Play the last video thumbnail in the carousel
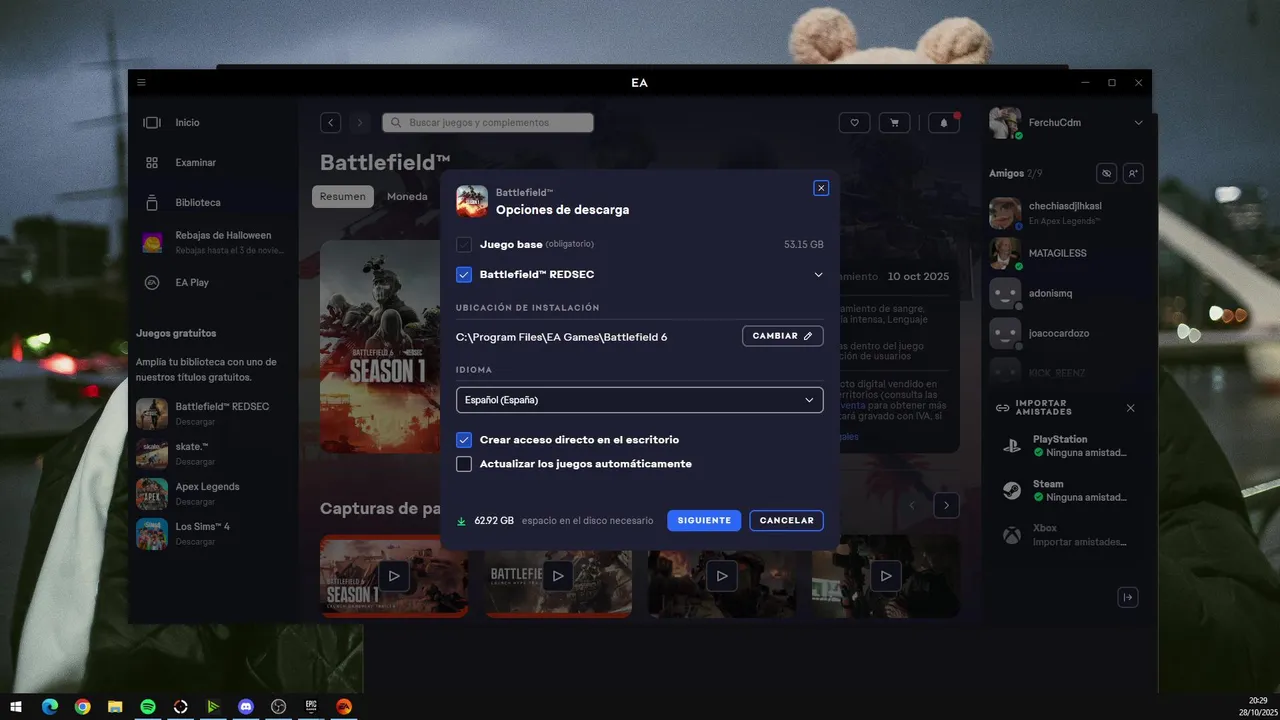1280x720 pixels. 886,575
